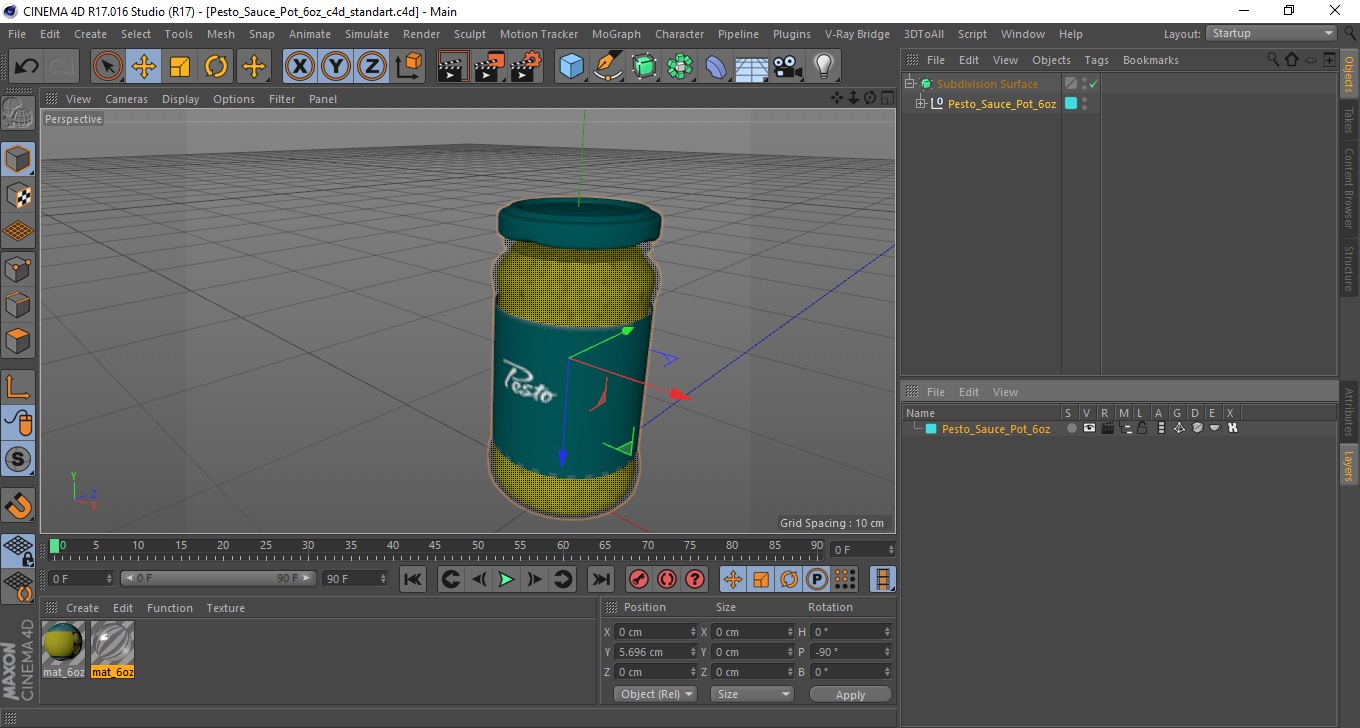Toggle the coordinate system cube icon
This screenshot has height=728, width=1360.
[x=408, y=67]
